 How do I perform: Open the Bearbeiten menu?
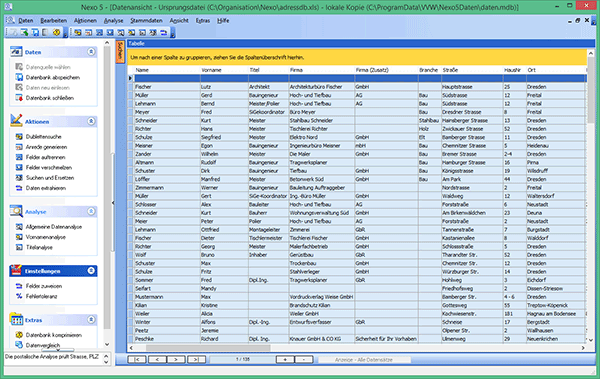pyautogui.click(x=54, y=21)
